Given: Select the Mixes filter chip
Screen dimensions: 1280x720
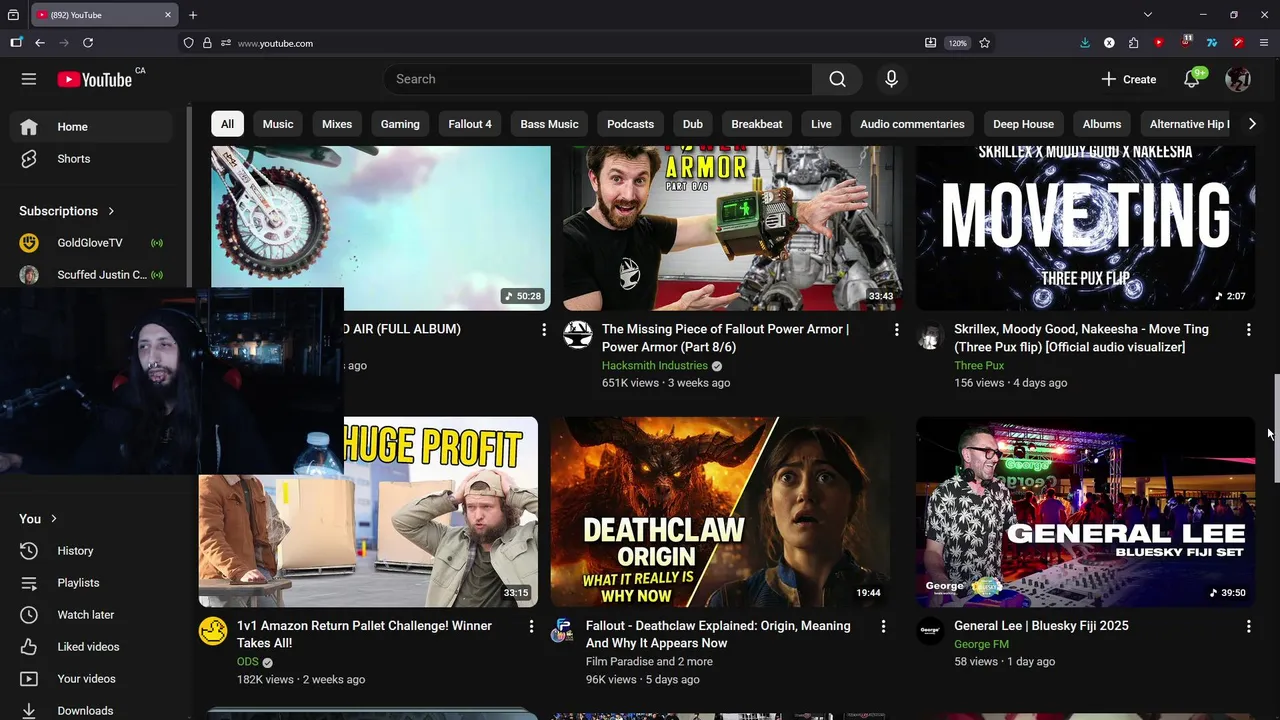Looking at the screenshot, I should pos(337,124).
